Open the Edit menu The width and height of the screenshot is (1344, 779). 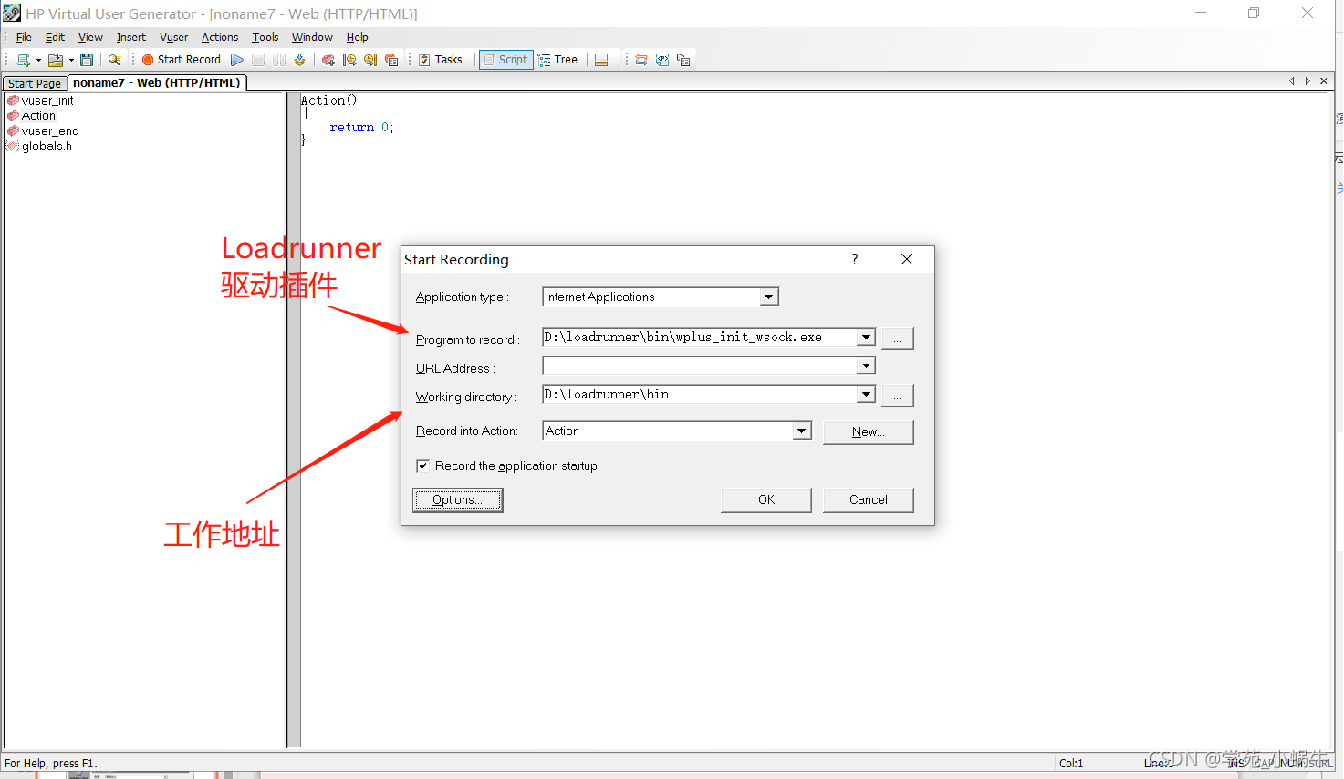pyautogui.click(x=55, y=37)
